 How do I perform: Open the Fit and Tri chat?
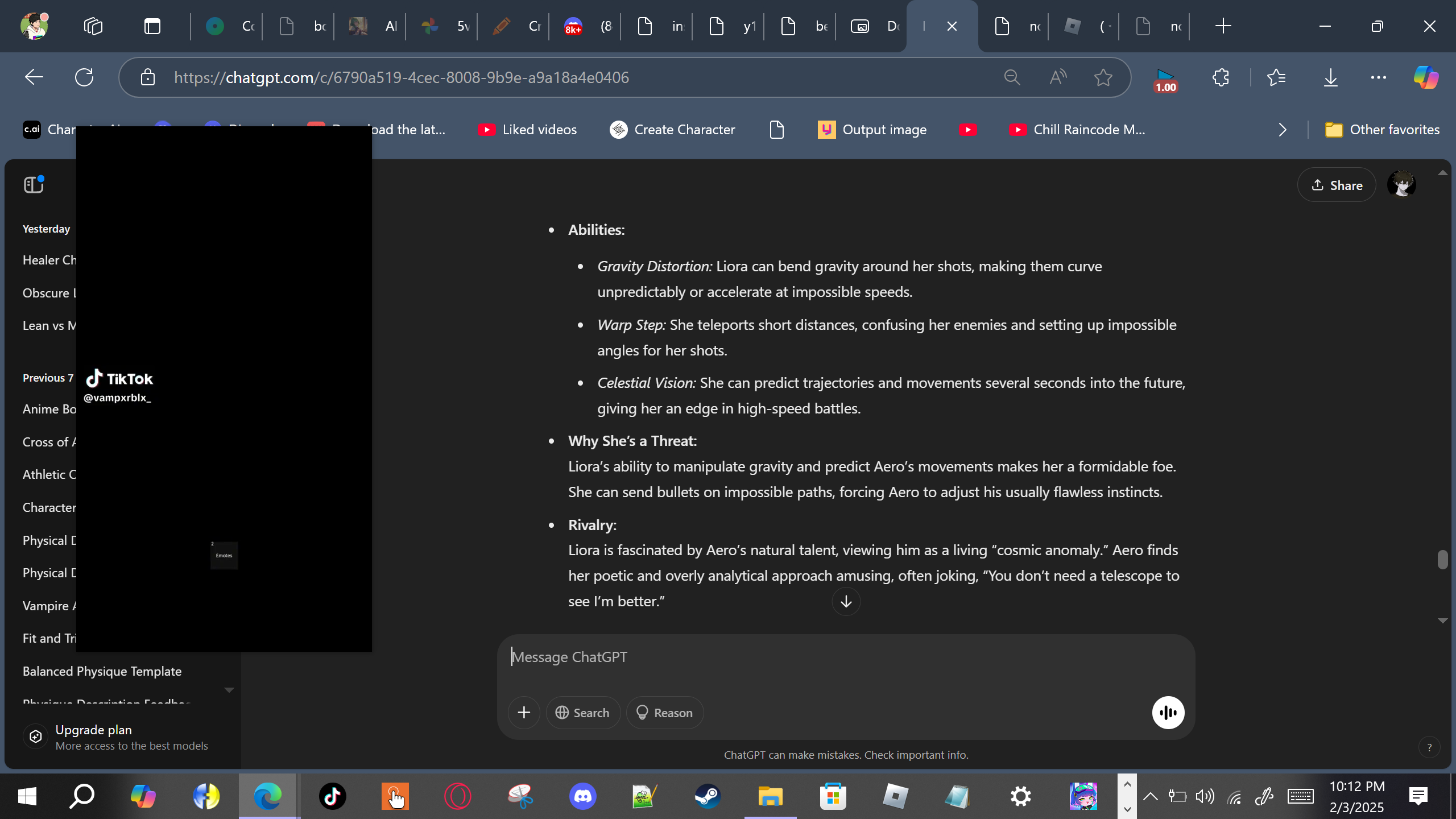[49, 638]
